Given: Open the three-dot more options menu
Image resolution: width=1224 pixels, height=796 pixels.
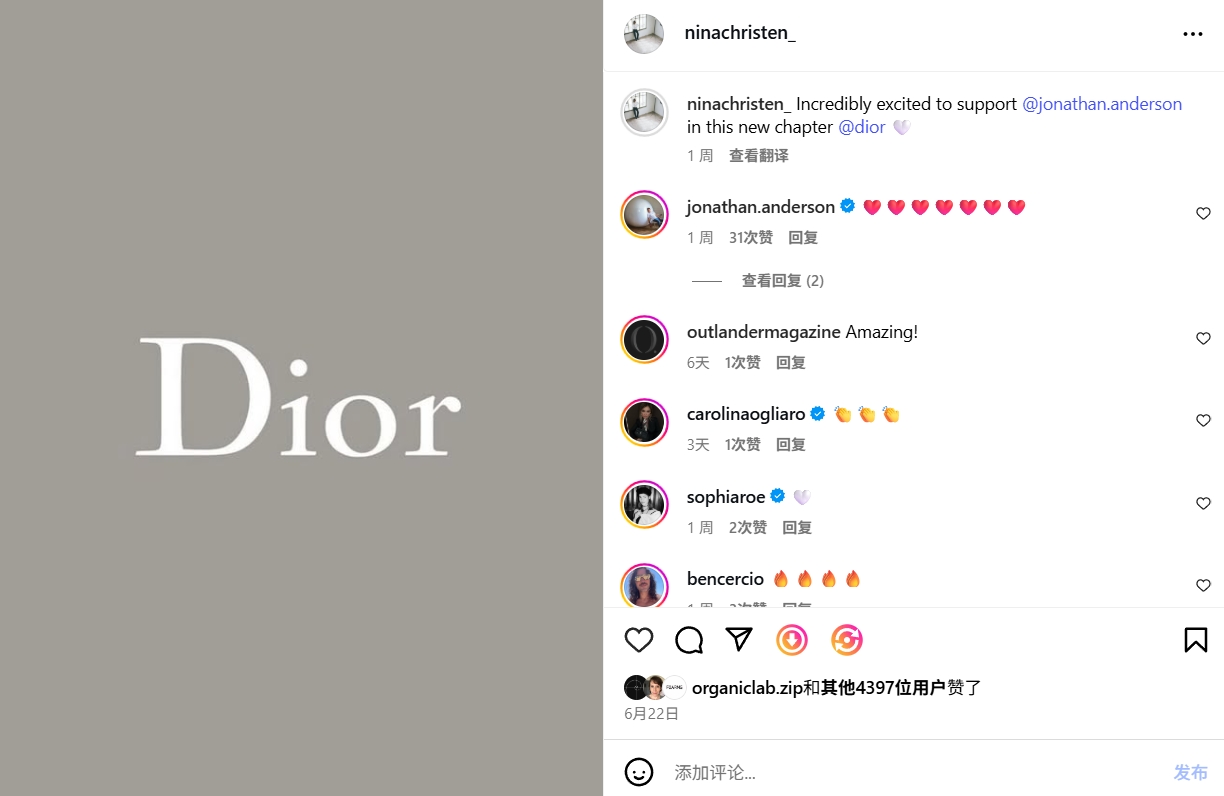Looking at the screenshot, I should (1193, 34).
